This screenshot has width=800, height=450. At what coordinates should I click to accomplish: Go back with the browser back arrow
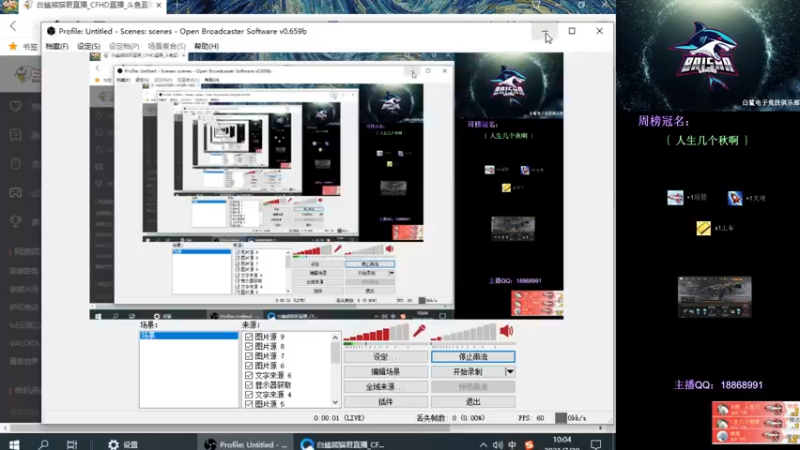click(x=13, y=26)
